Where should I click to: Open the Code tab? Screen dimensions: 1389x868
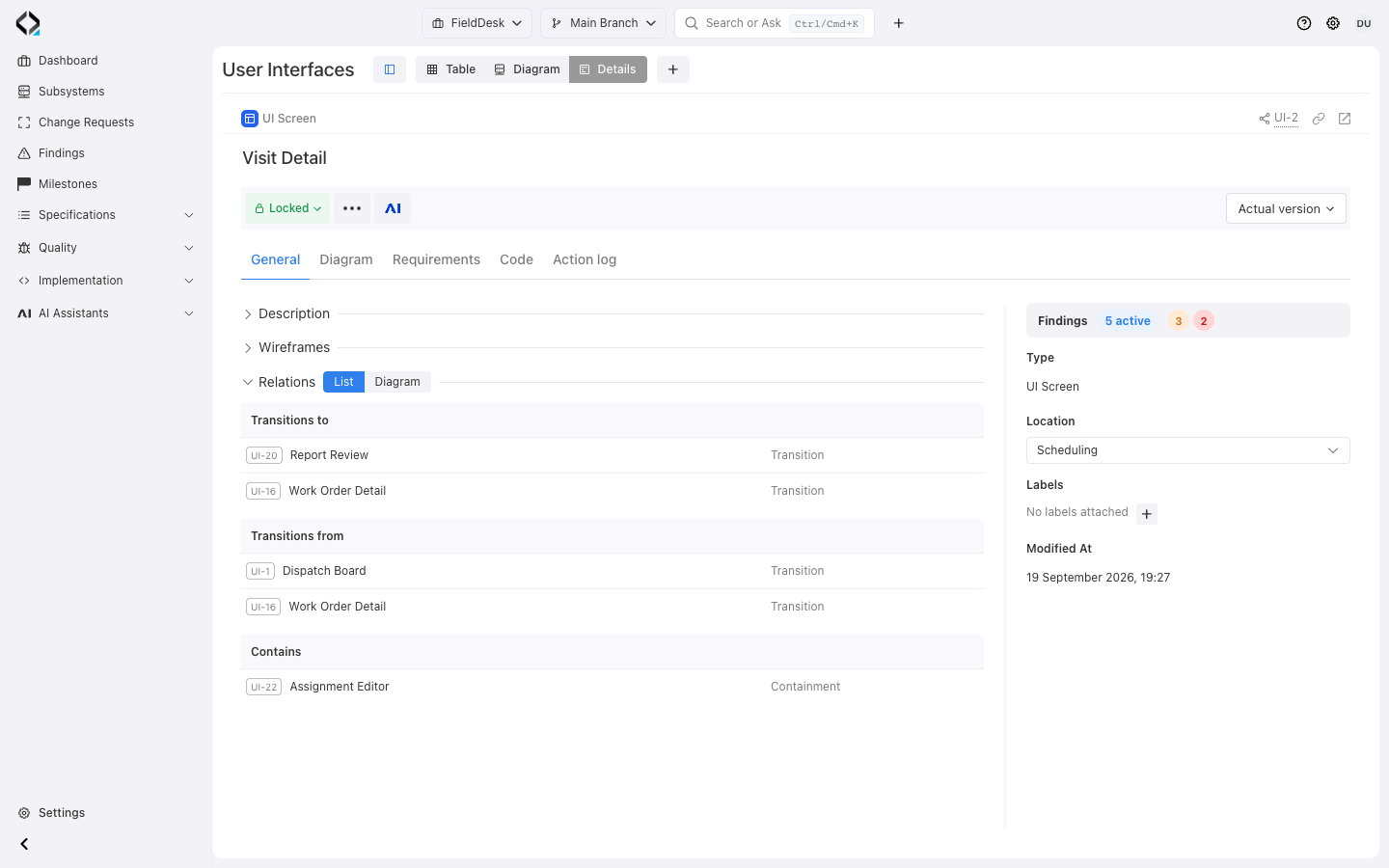516,260
